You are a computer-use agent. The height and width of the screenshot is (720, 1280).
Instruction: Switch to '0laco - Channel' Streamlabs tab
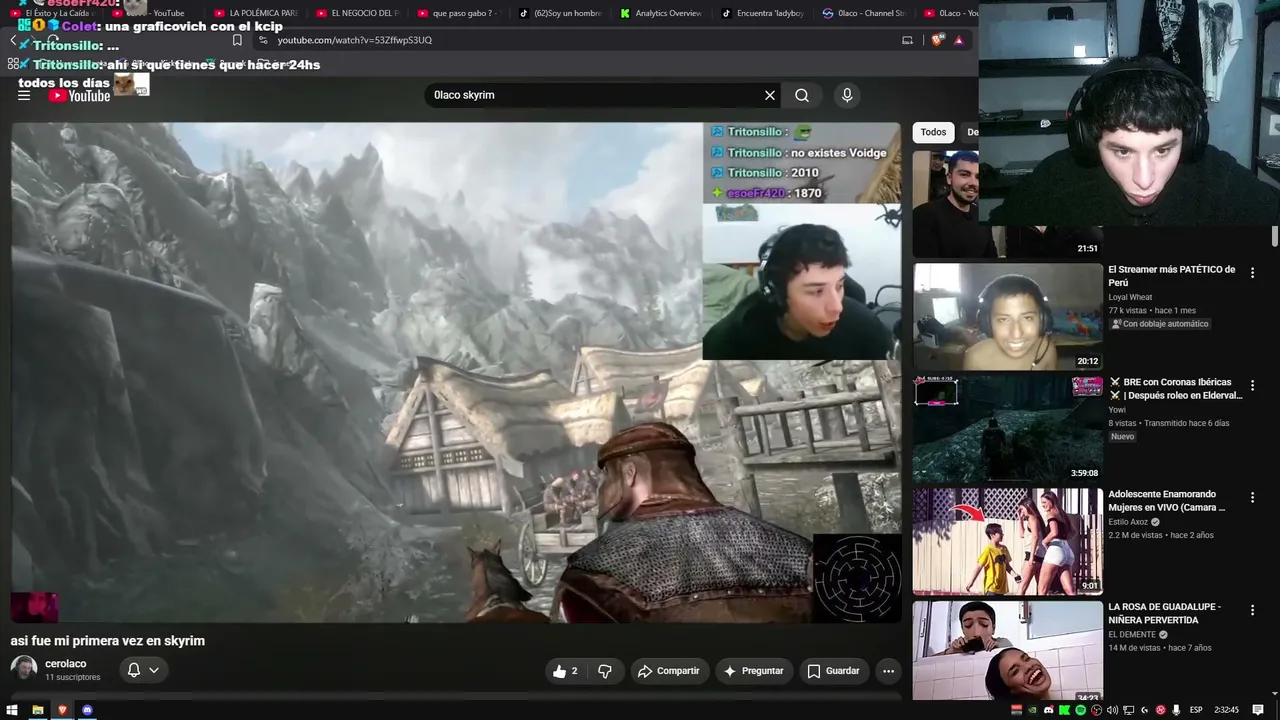point(864,13)
